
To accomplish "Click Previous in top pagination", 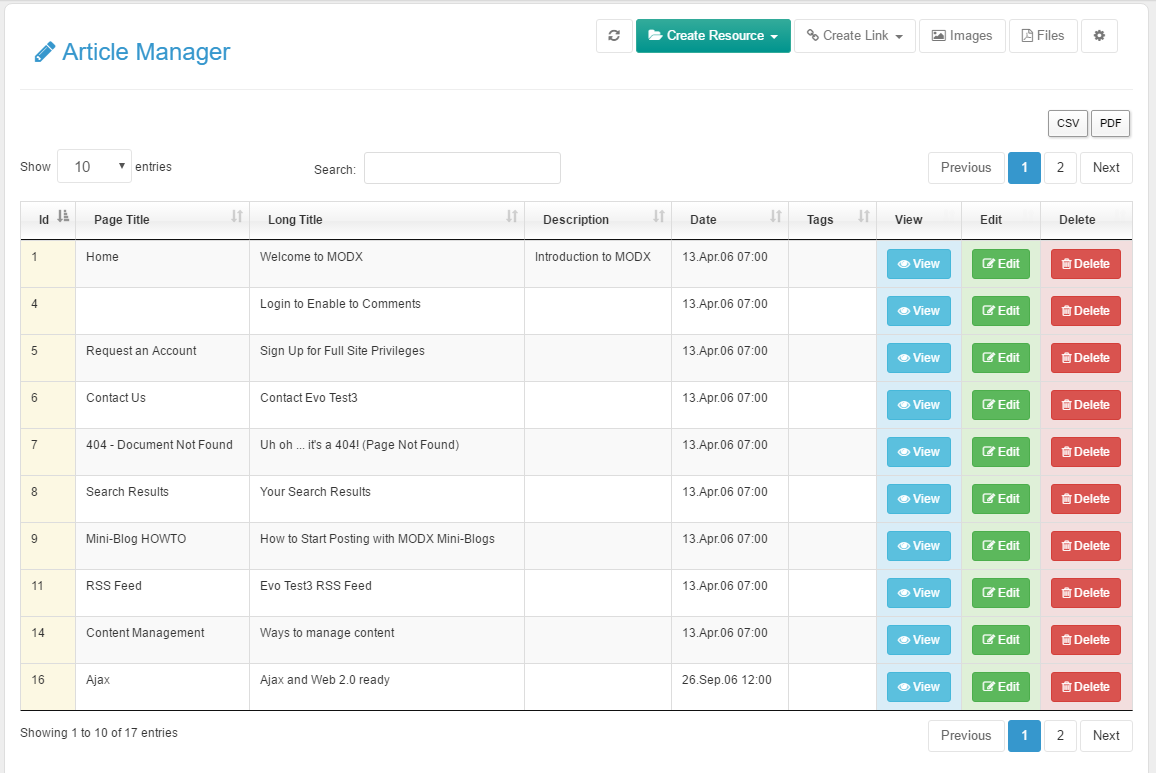I will 966,167.
